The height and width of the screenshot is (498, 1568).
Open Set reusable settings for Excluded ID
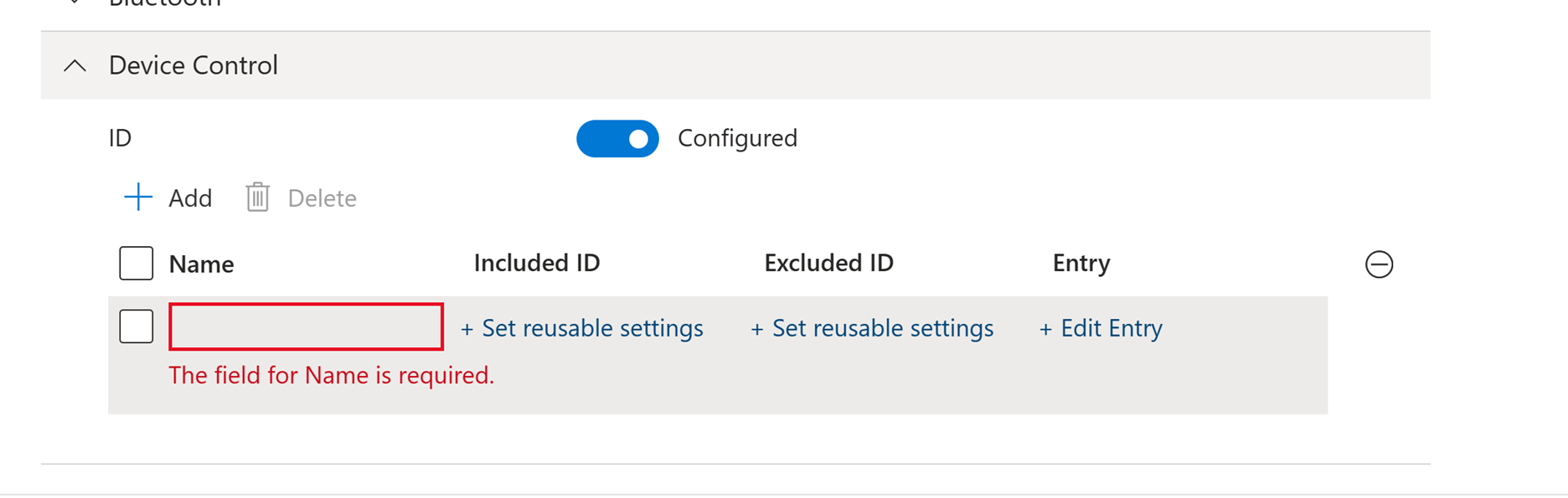click(882, 328)
